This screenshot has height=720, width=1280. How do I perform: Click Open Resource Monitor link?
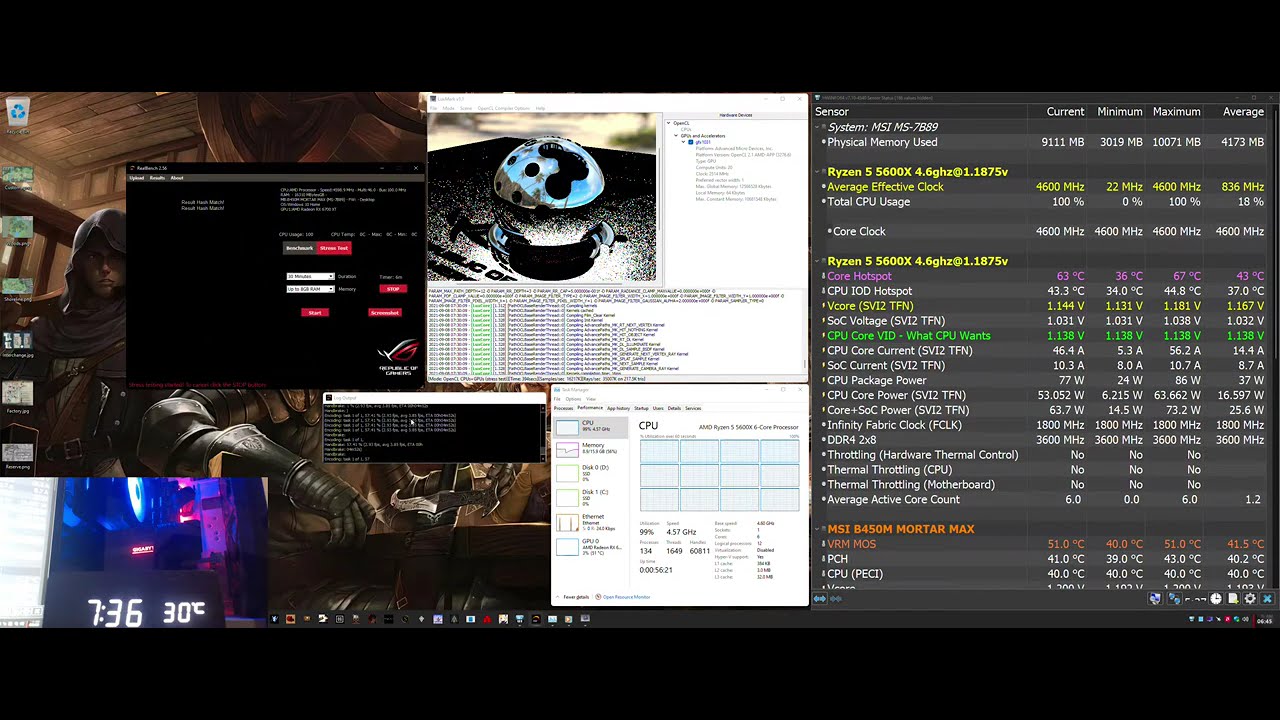pyautogui.click(x=626, y=597)
